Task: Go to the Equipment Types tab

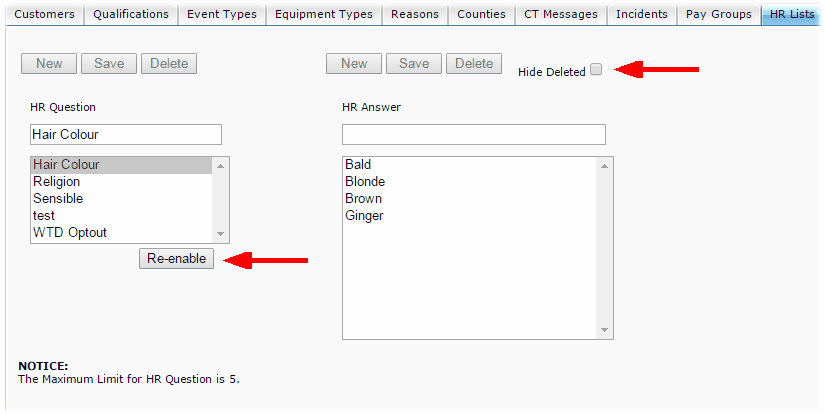Action: tap(323, 14)
